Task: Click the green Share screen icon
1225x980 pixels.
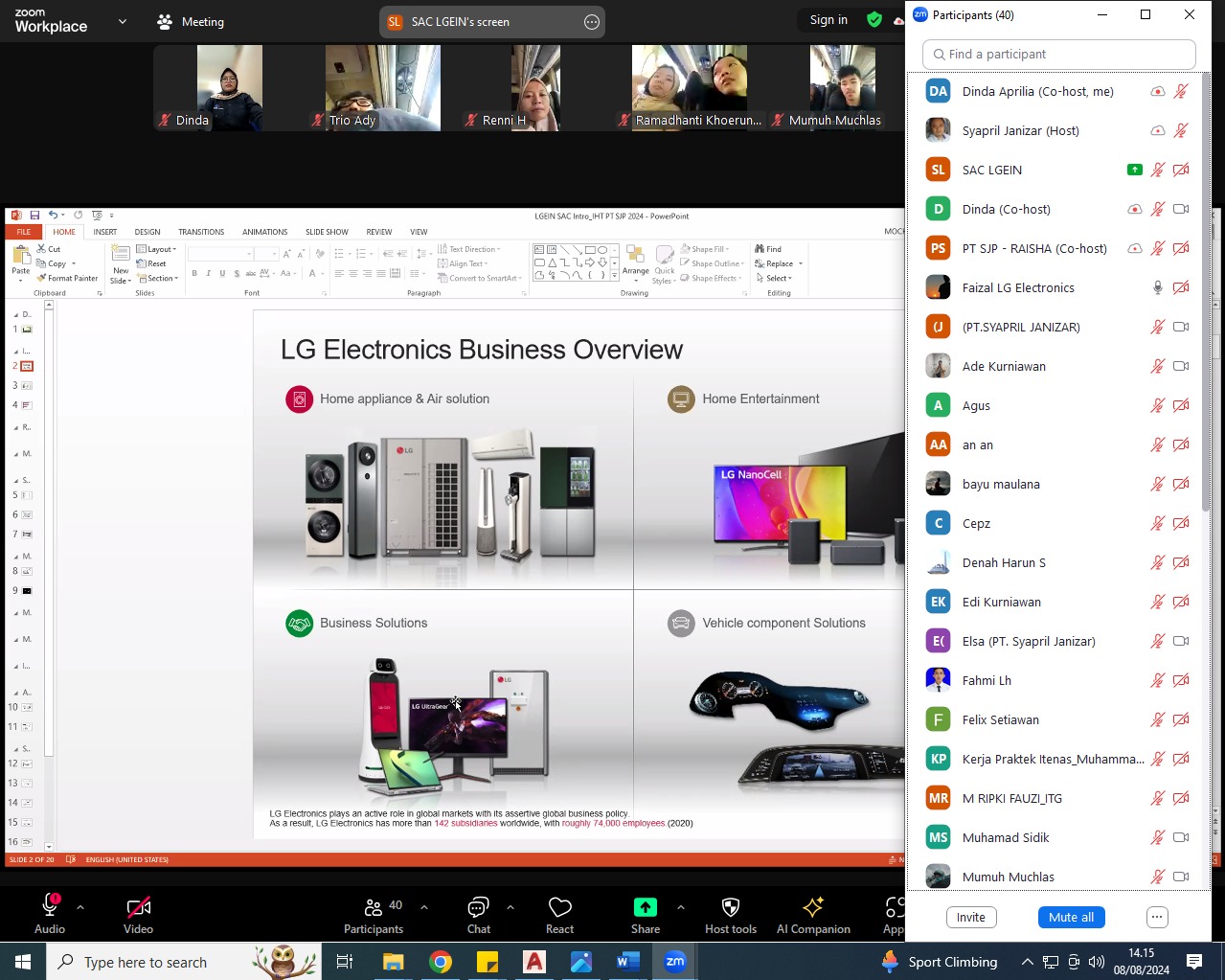Action: [x=645, y=907]
